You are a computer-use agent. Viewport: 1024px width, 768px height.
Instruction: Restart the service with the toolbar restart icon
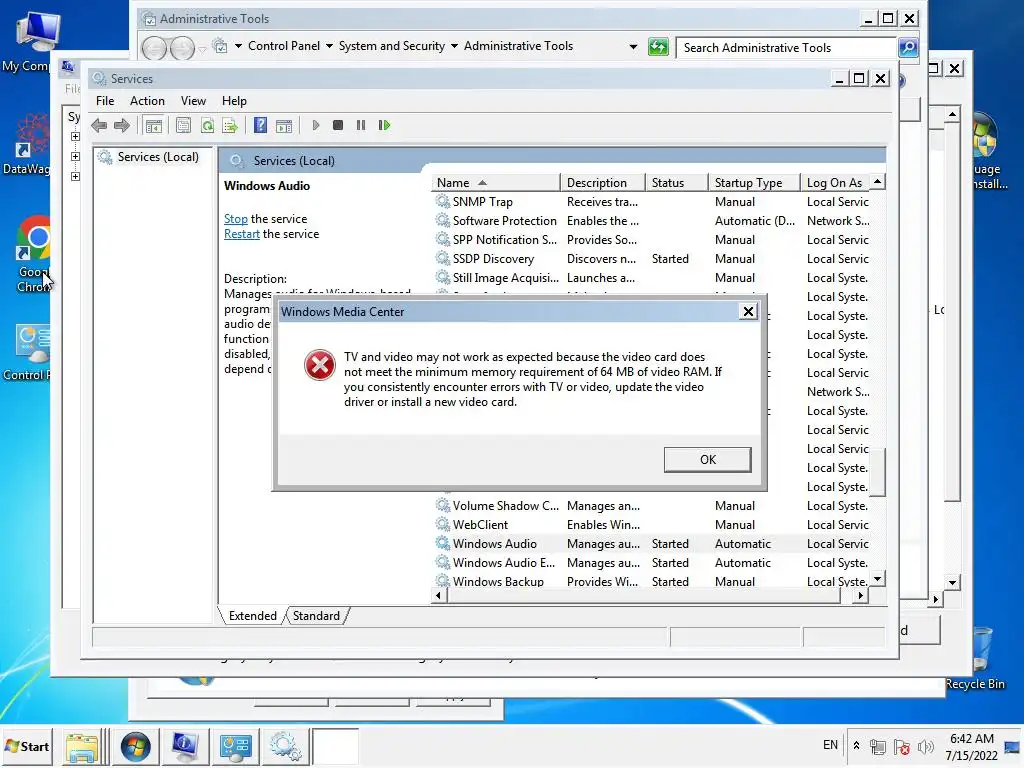(x=384, y=125)
